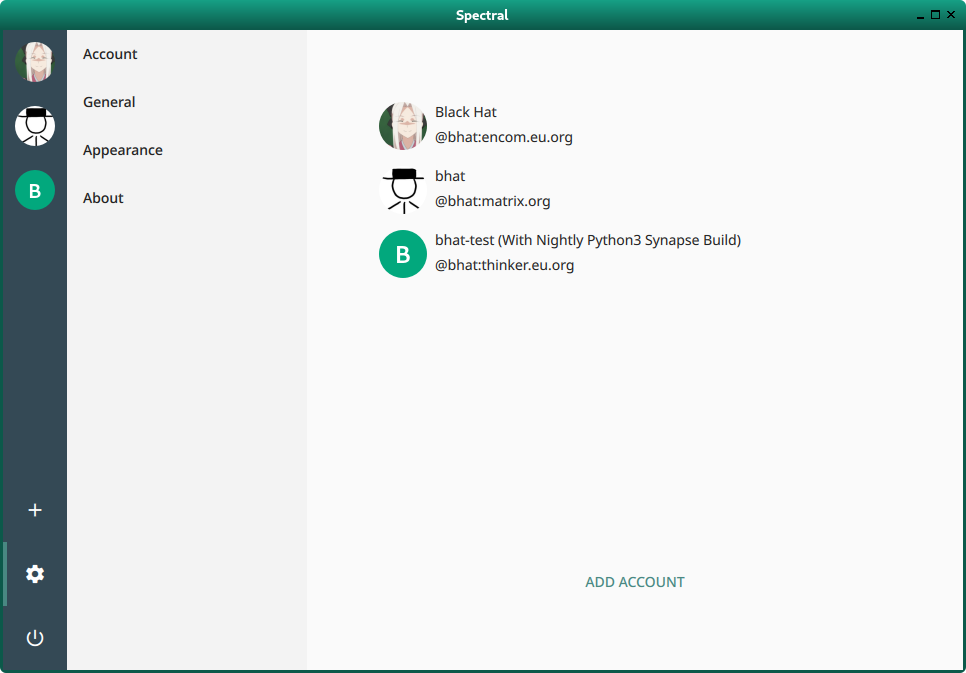Switch to the Appearance settings section

coord(122,150)
